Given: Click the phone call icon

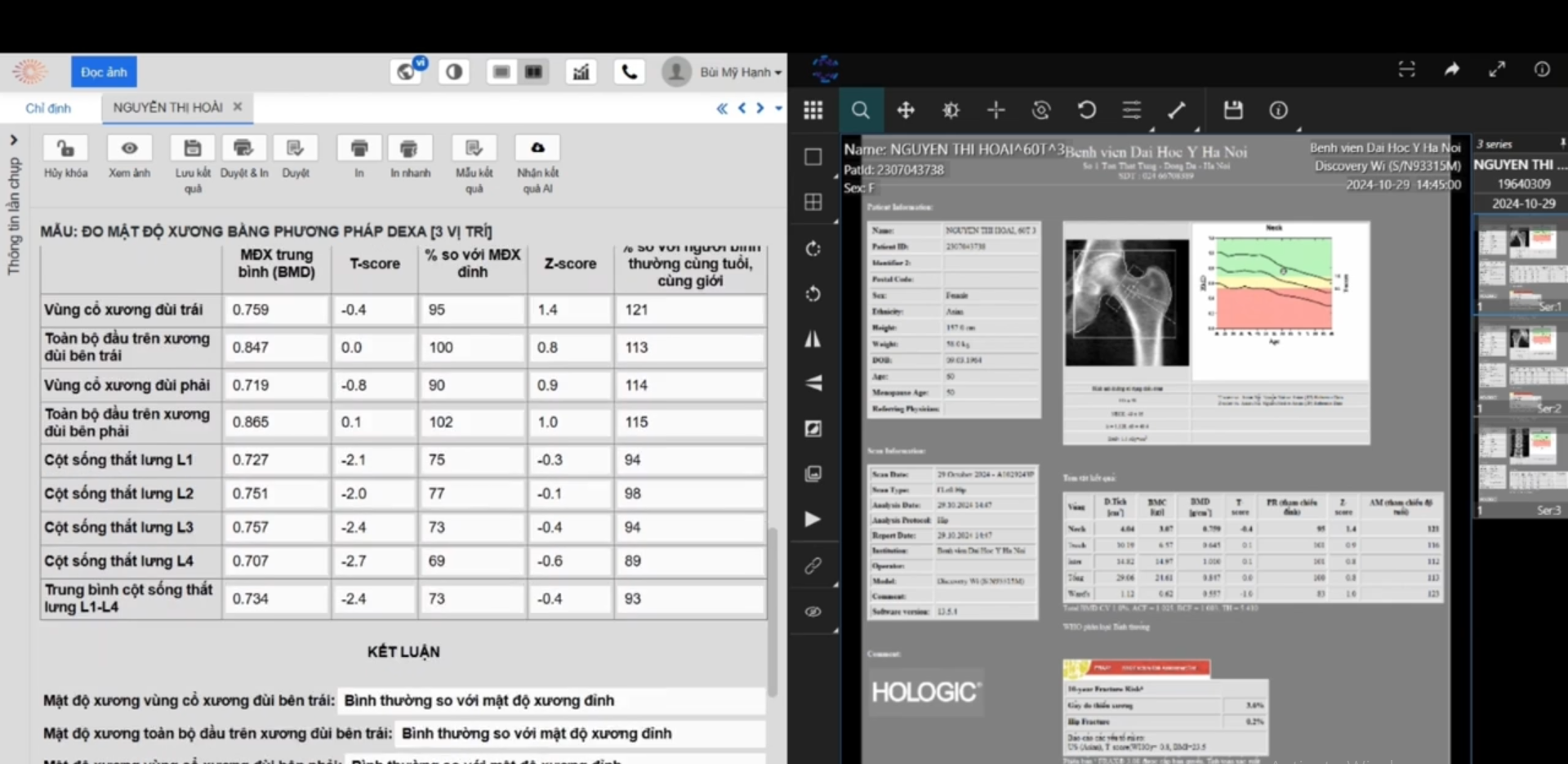Looking at the screenshot, I should coord(629,72).
